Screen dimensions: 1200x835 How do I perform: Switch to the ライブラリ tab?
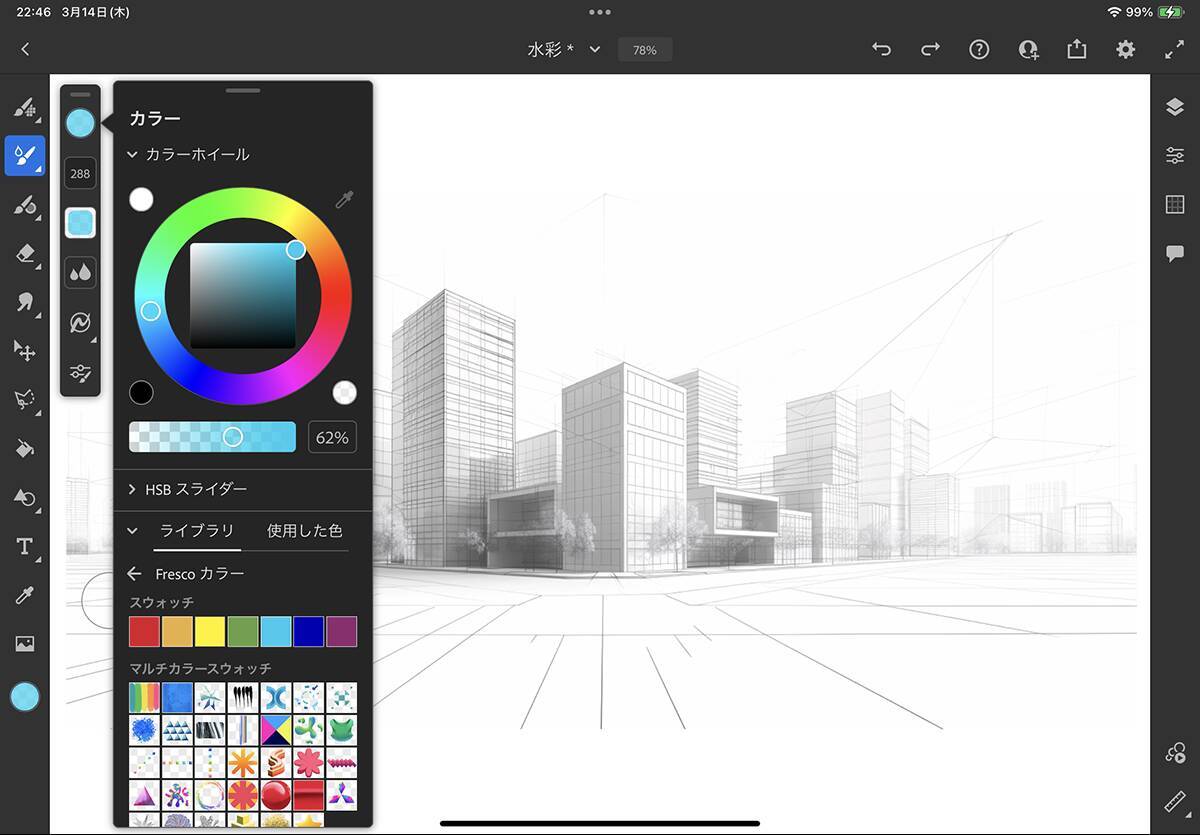pyautogui.click(x=197, y=531)
